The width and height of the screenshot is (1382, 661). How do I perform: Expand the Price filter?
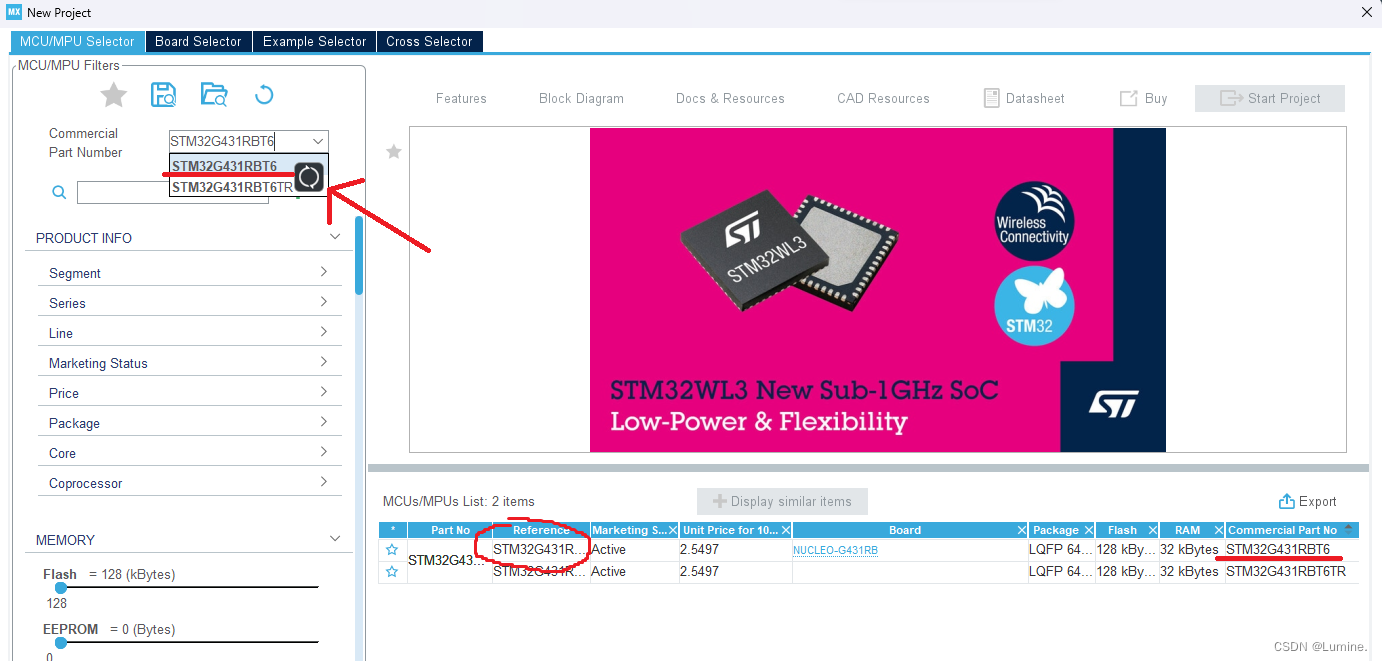coord(324,392)
